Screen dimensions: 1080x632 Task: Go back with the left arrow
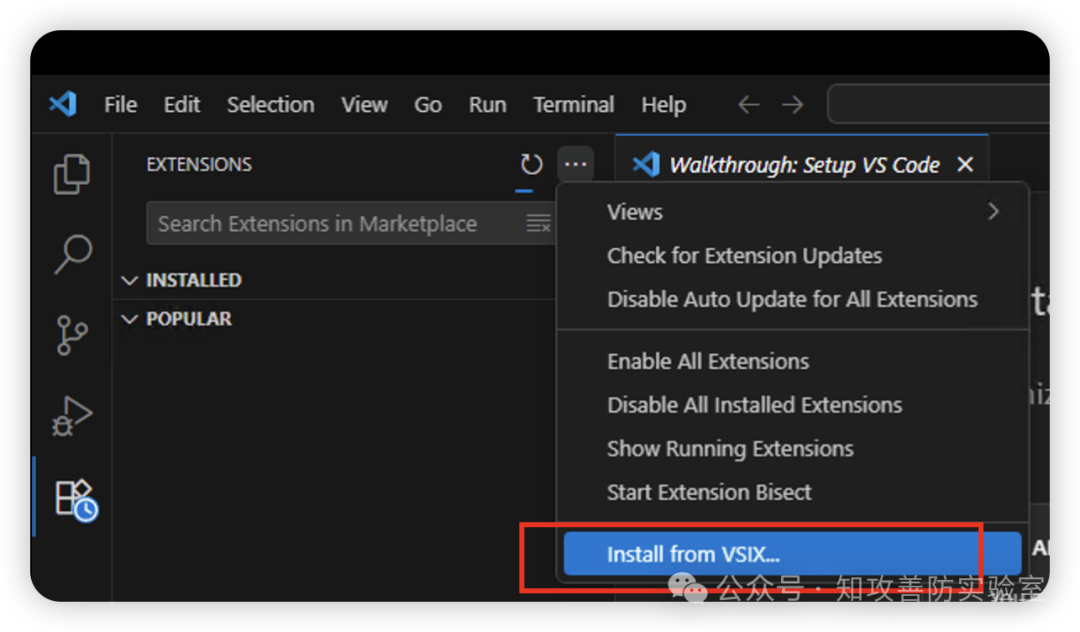pyautogui.click(x=748, y=105)
